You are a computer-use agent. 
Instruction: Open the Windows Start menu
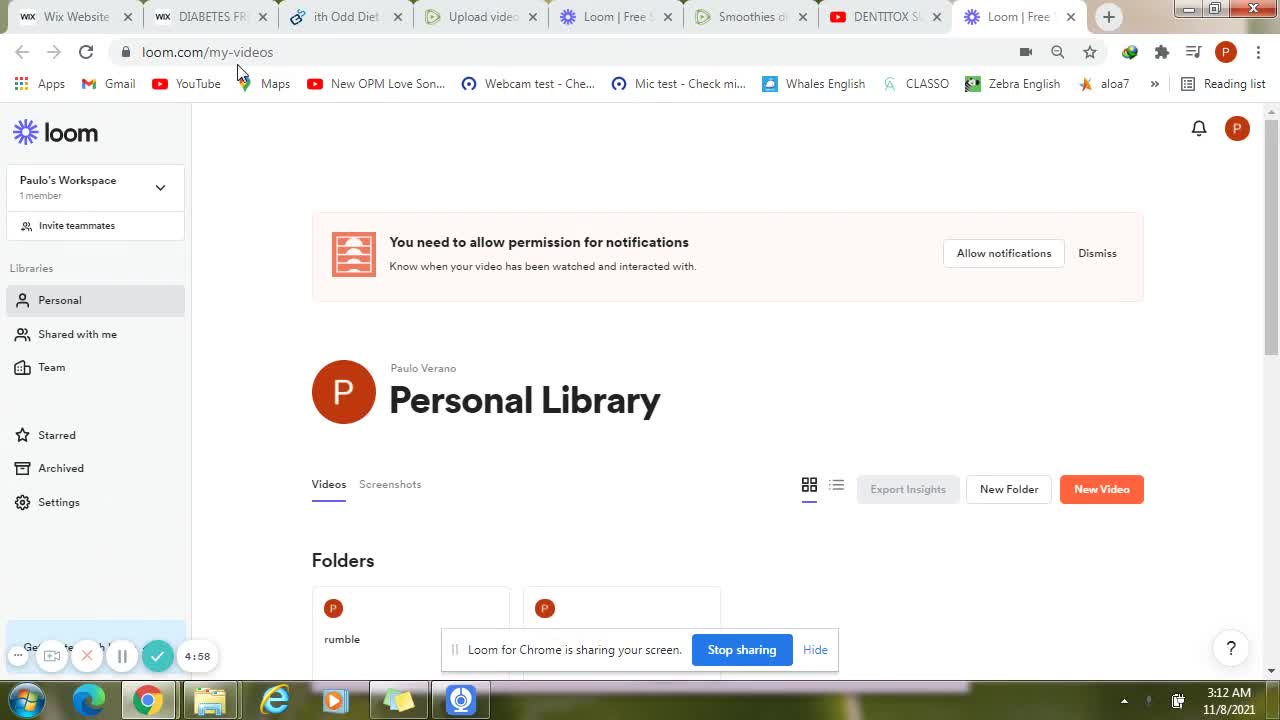pos(27,700)
